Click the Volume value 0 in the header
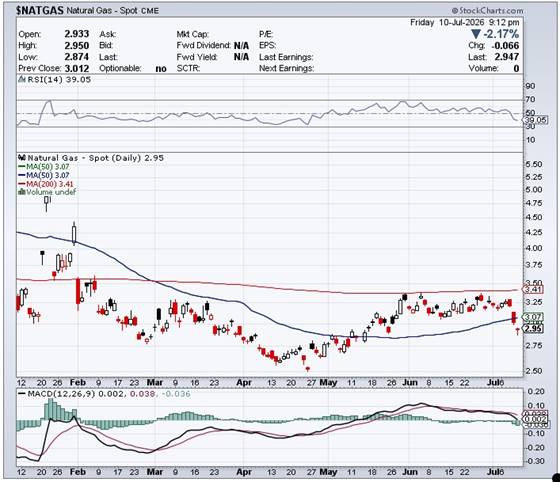Screen dimensions: 560x482 [x=516, y=68]
